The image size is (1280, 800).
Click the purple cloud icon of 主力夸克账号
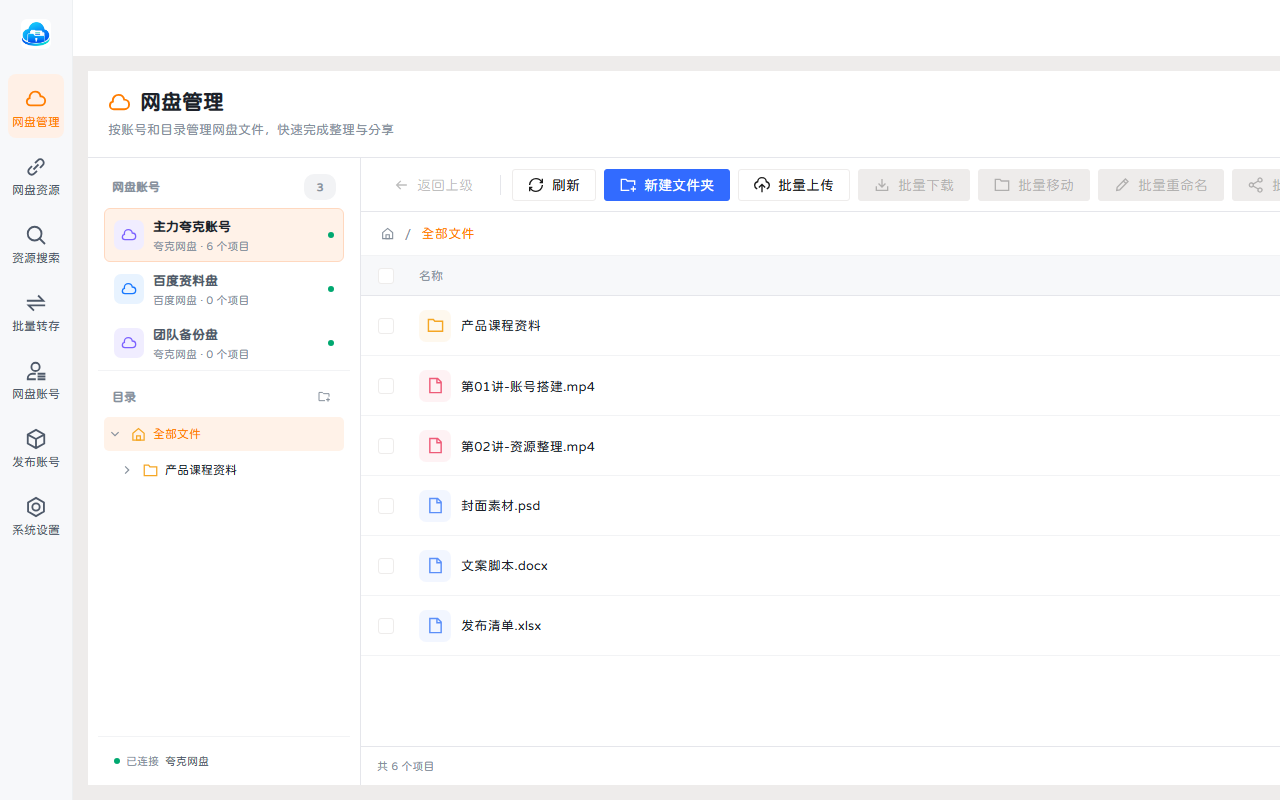point(129,235)
